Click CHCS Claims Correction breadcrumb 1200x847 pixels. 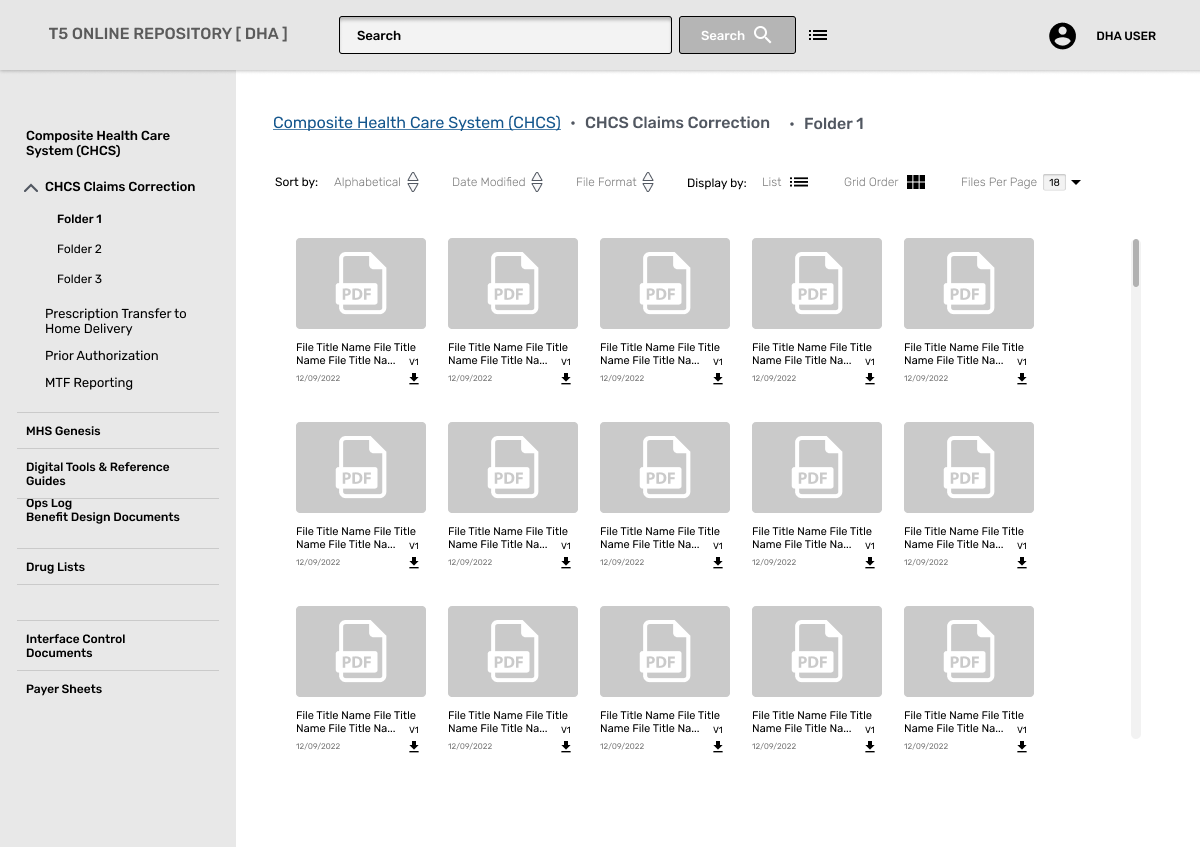677,123
